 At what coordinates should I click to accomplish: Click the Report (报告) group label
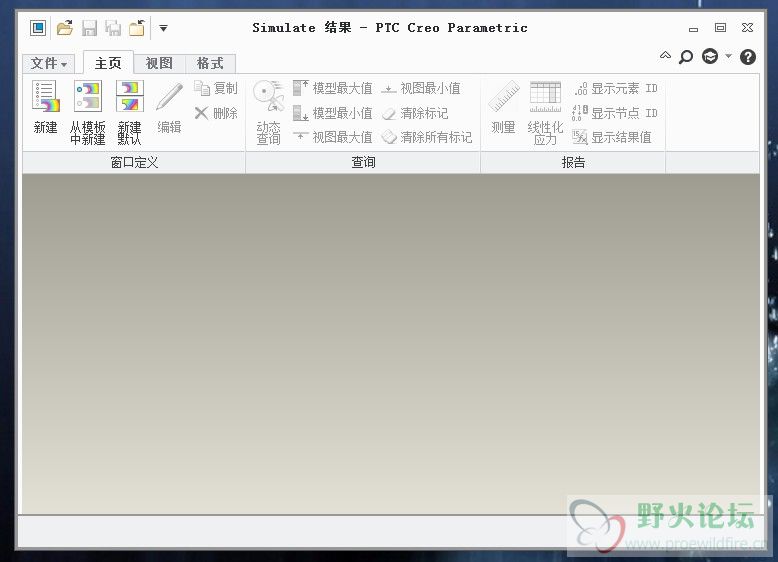[x=573, y=162]
